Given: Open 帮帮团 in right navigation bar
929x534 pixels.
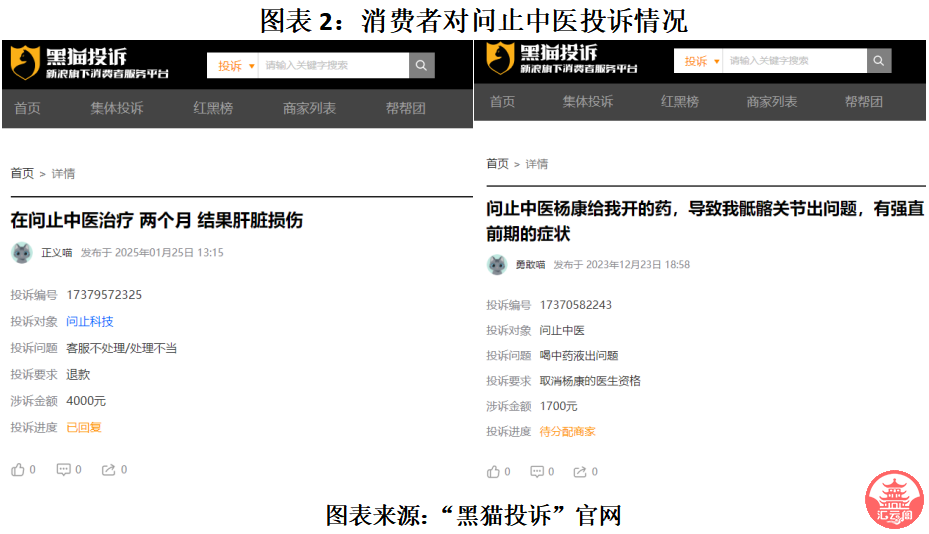Looking at the screenshot, I should (864, 101).
